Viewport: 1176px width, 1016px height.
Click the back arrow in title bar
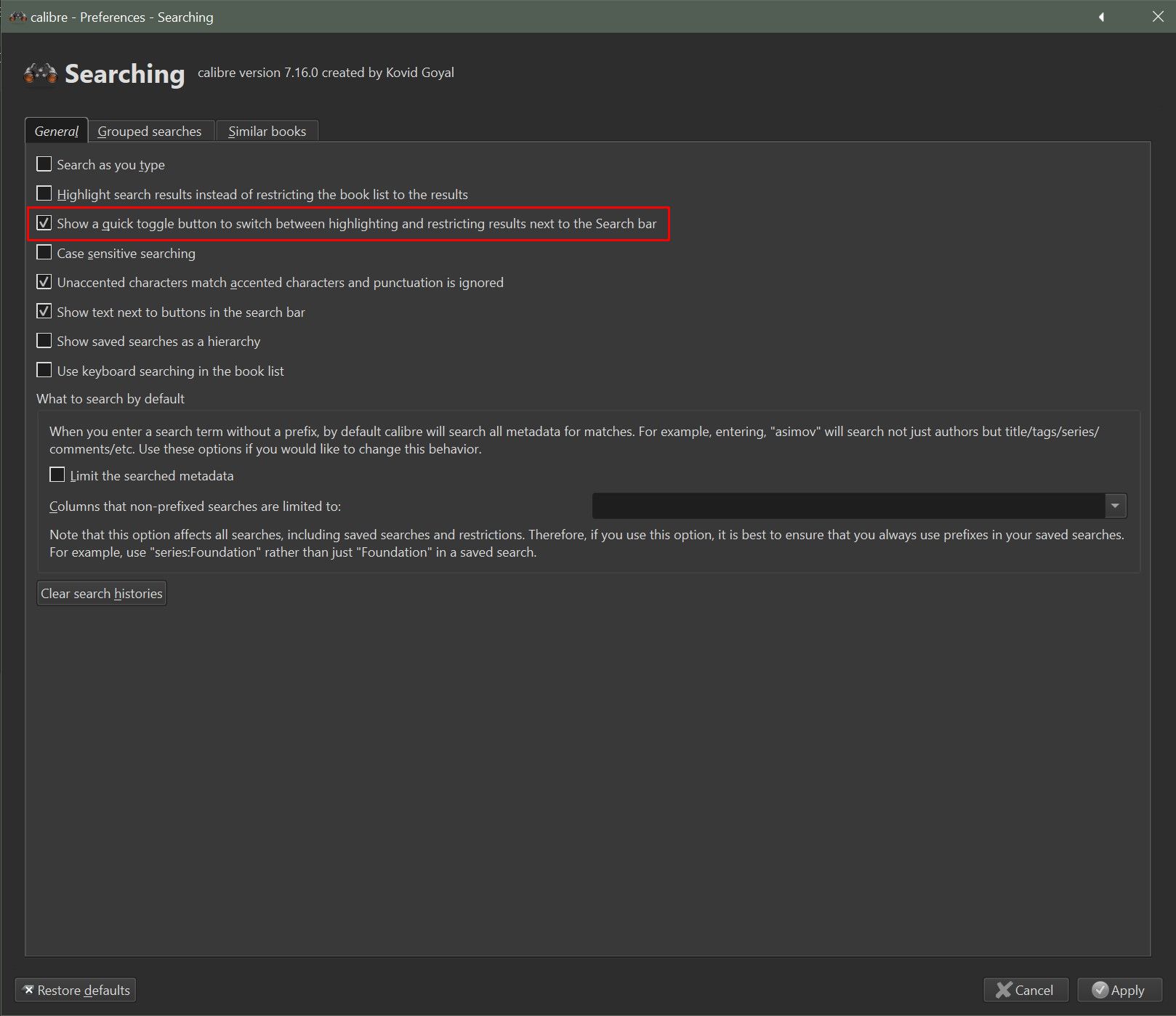[1101, 17]
